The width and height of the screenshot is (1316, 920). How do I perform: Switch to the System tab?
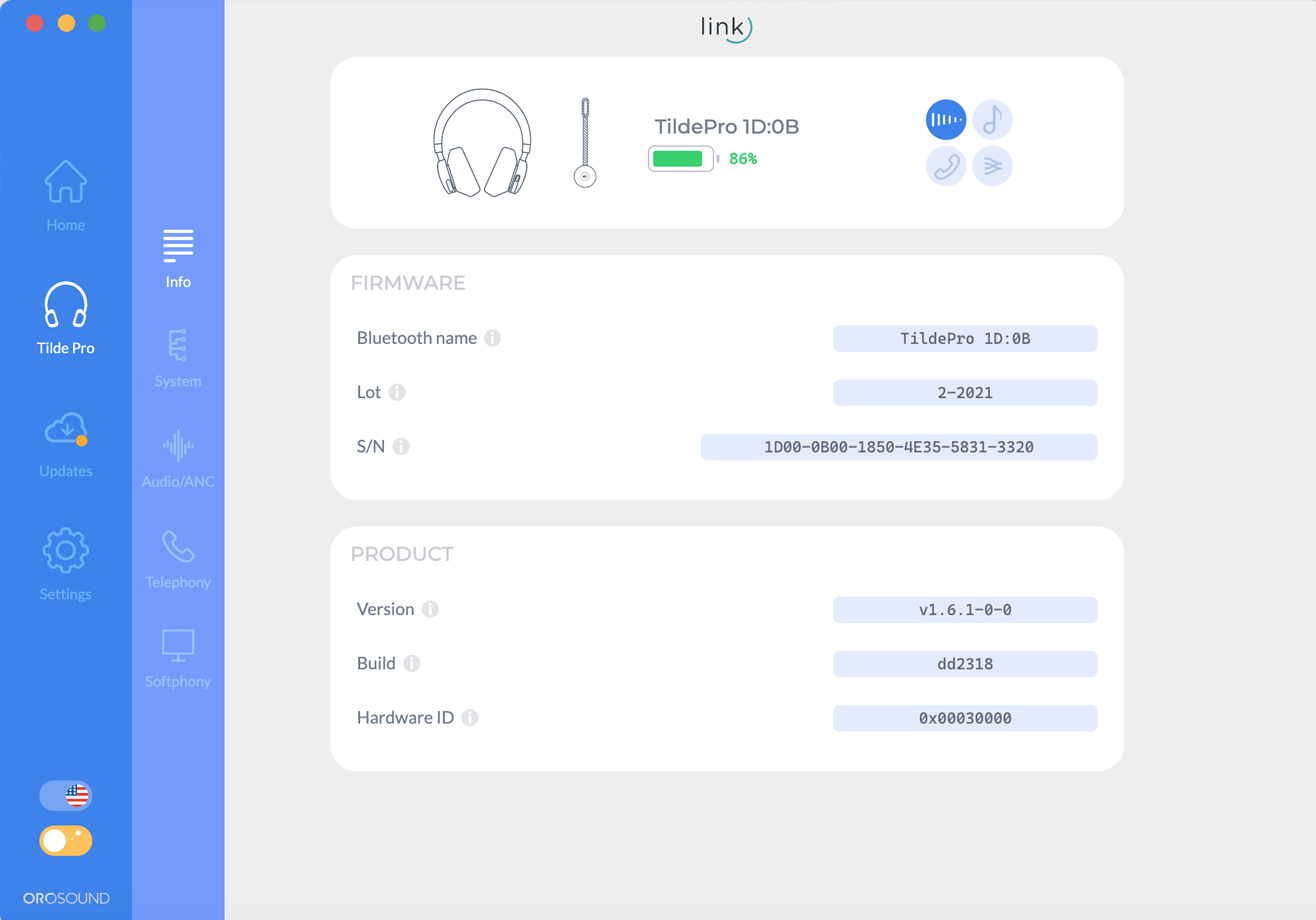(178, 358)
